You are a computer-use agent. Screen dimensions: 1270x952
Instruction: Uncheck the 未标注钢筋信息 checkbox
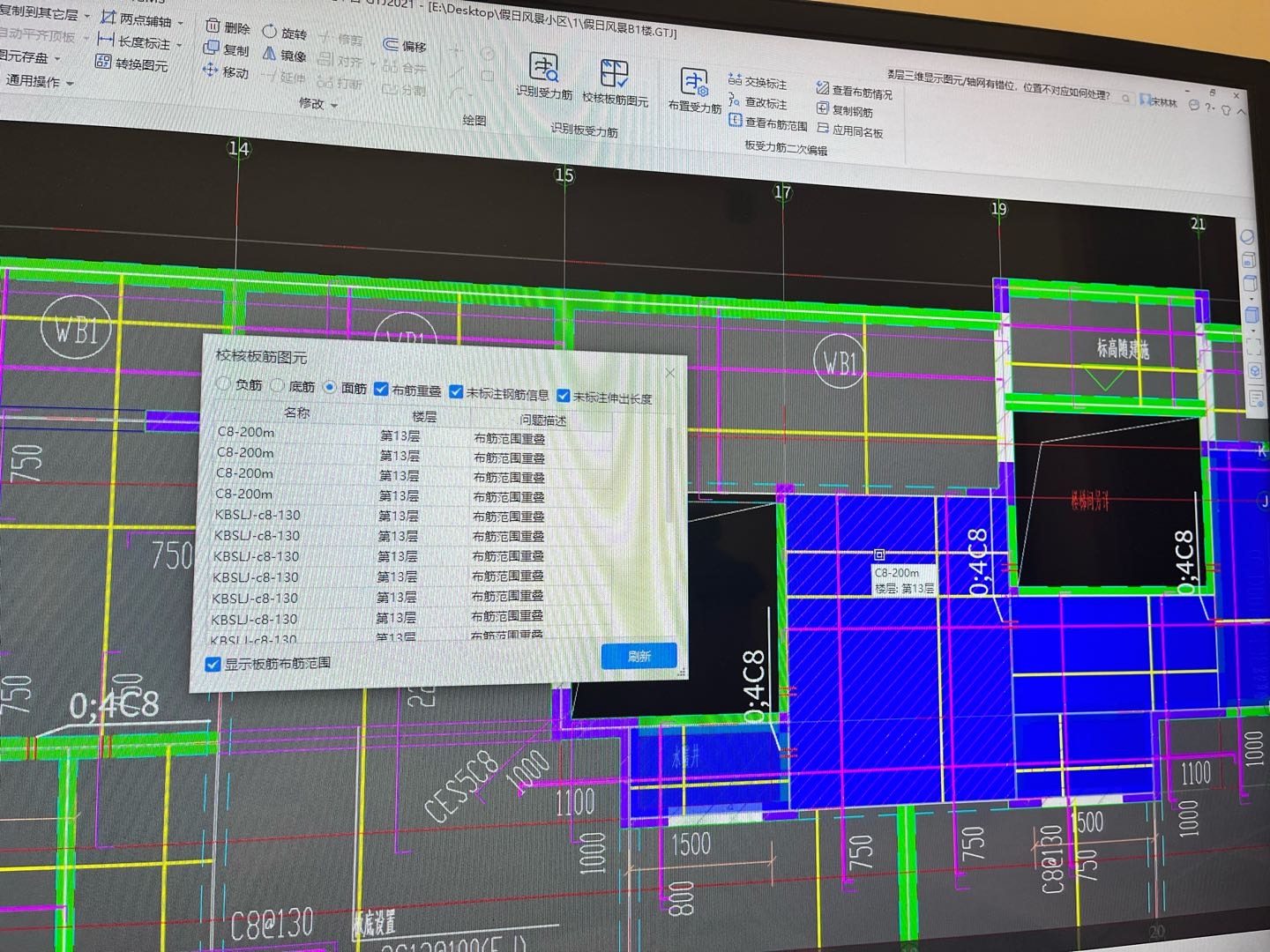click(x=456, y=391)
